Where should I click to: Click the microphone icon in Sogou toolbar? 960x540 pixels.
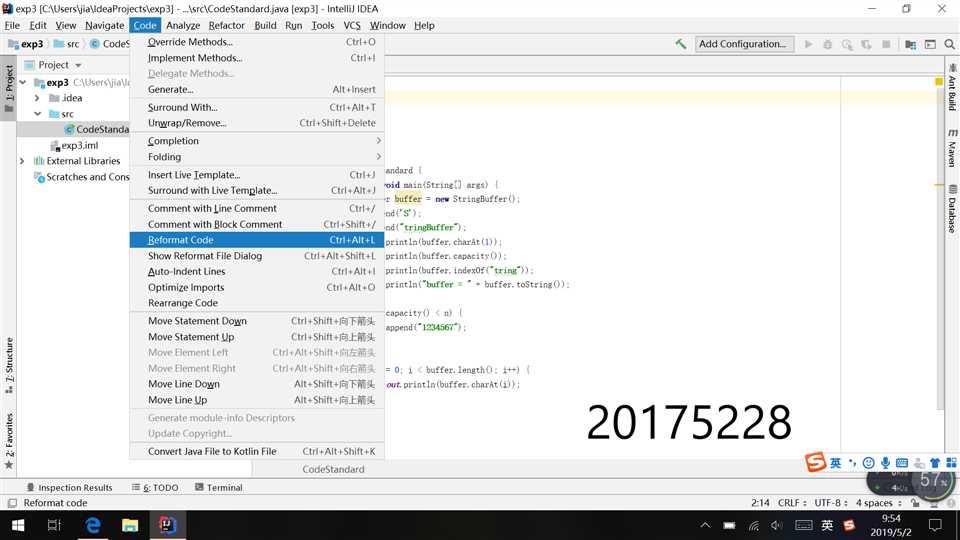click(885, 463)
